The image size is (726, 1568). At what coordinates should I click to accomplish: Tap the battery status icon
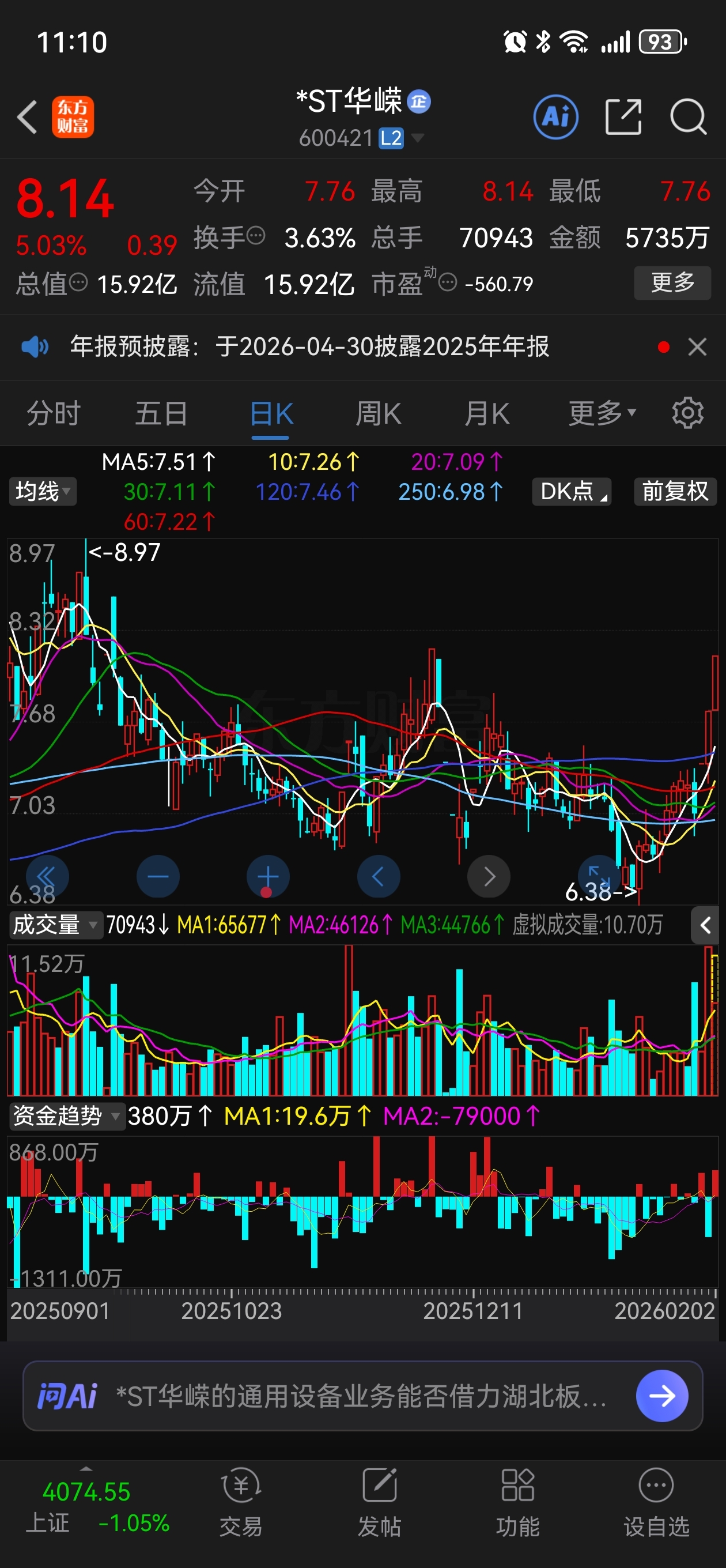click(x=662, y=42)
